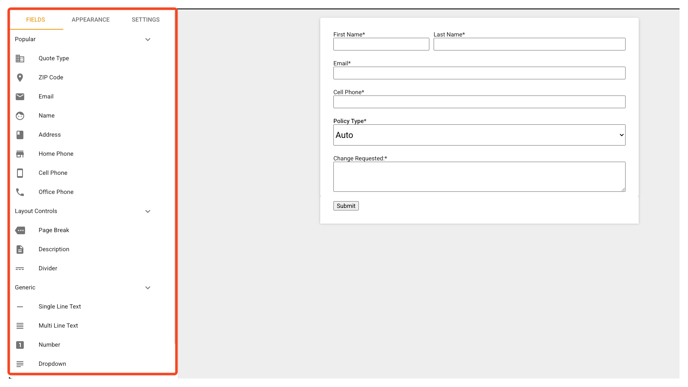This screenshot has width=688, height=387.
Task: Click the Page Break icon
Action: (x=20, y=230)
